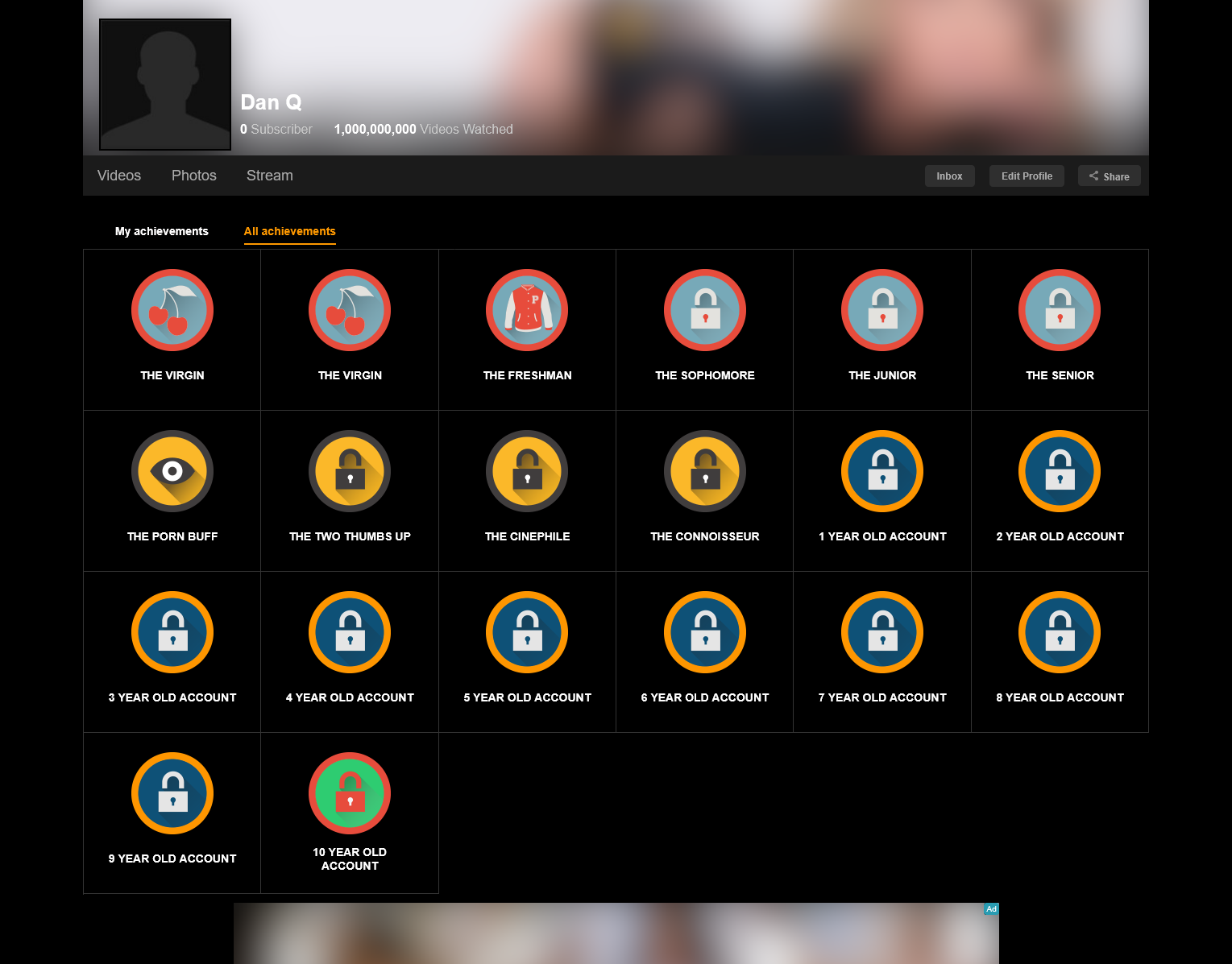Select the 5 Year Old Account badge

coord(527,632)
